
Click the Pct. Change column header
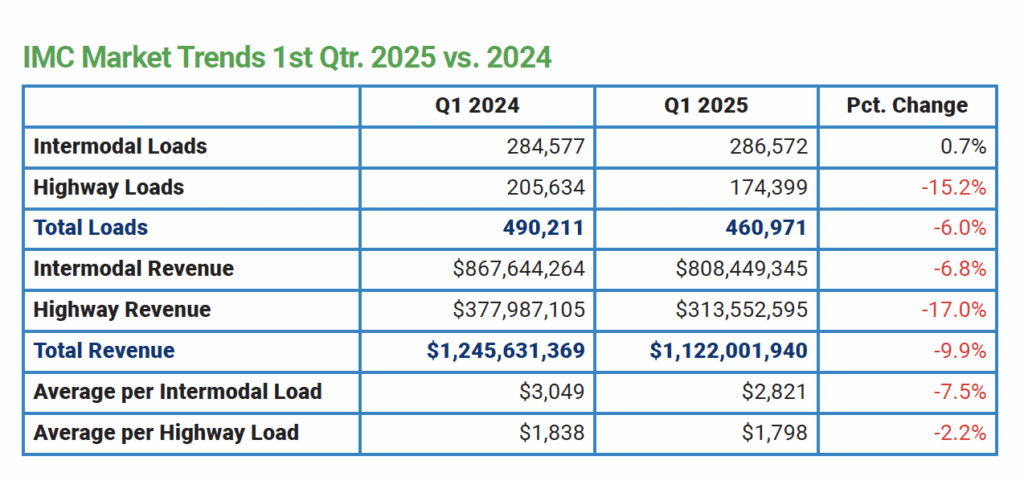tap(906, 105)
